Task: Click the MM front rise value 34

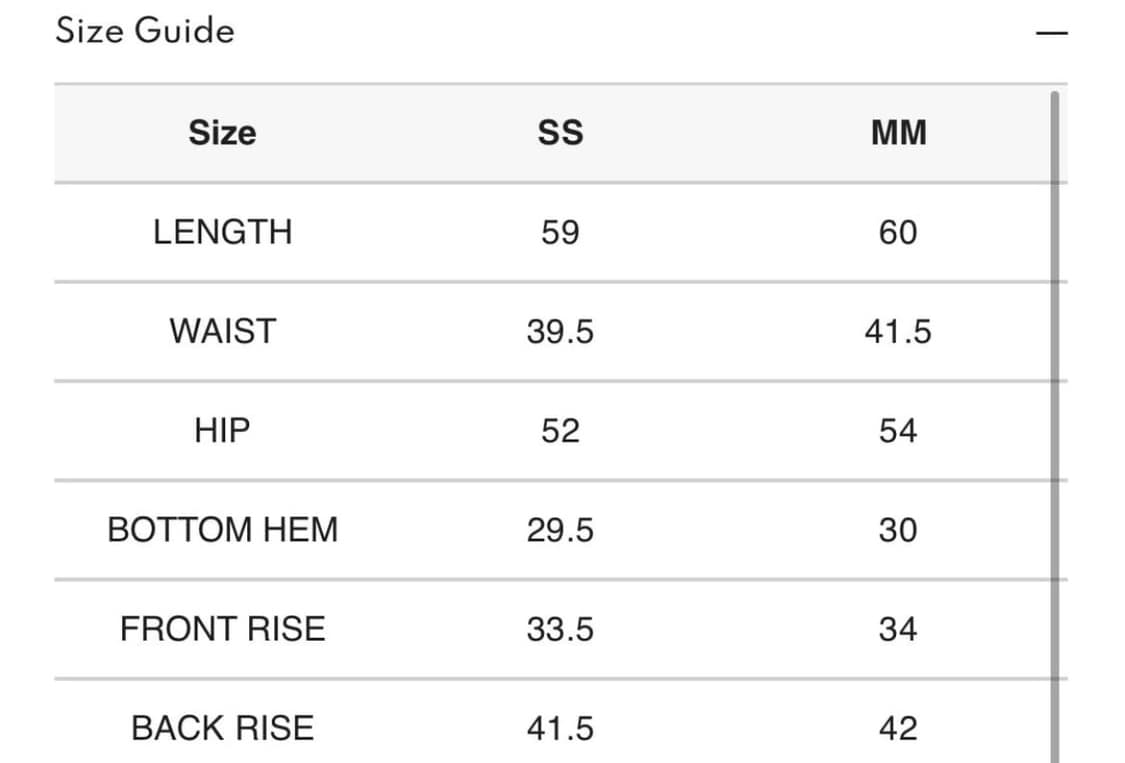Action: [x=898, y=629]
